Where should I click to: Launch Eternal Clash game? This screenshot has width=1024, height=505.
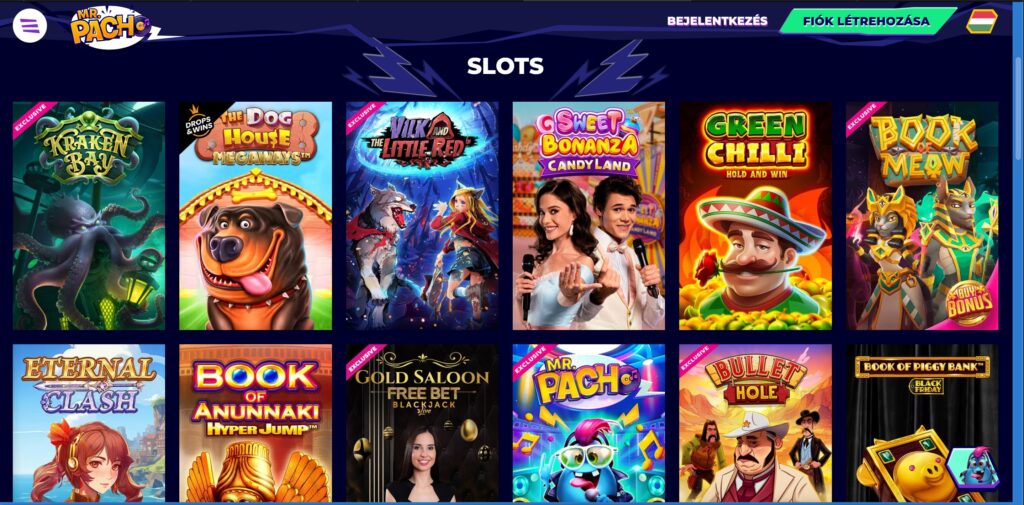tap(89, 423)
